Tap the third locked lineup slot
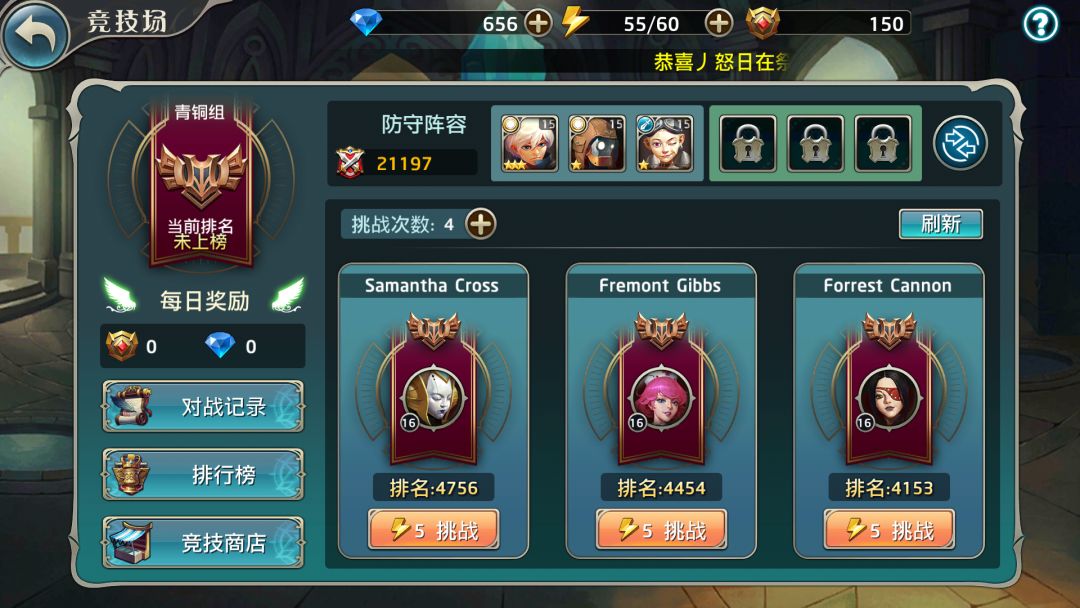 click(x=882, y=143)
